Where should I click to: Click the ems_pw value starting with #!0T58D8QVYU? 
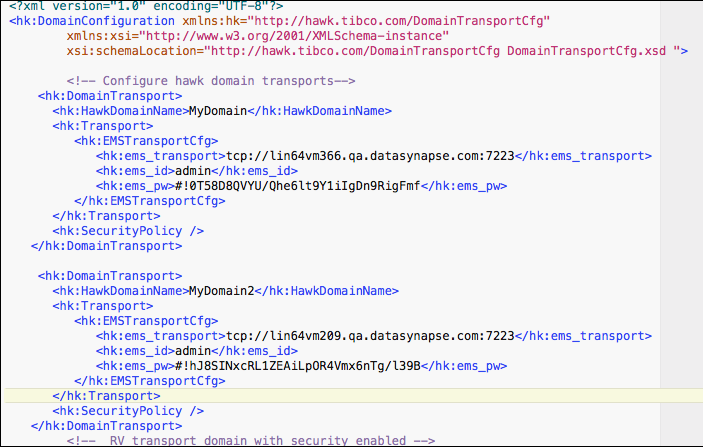[298, 186]
